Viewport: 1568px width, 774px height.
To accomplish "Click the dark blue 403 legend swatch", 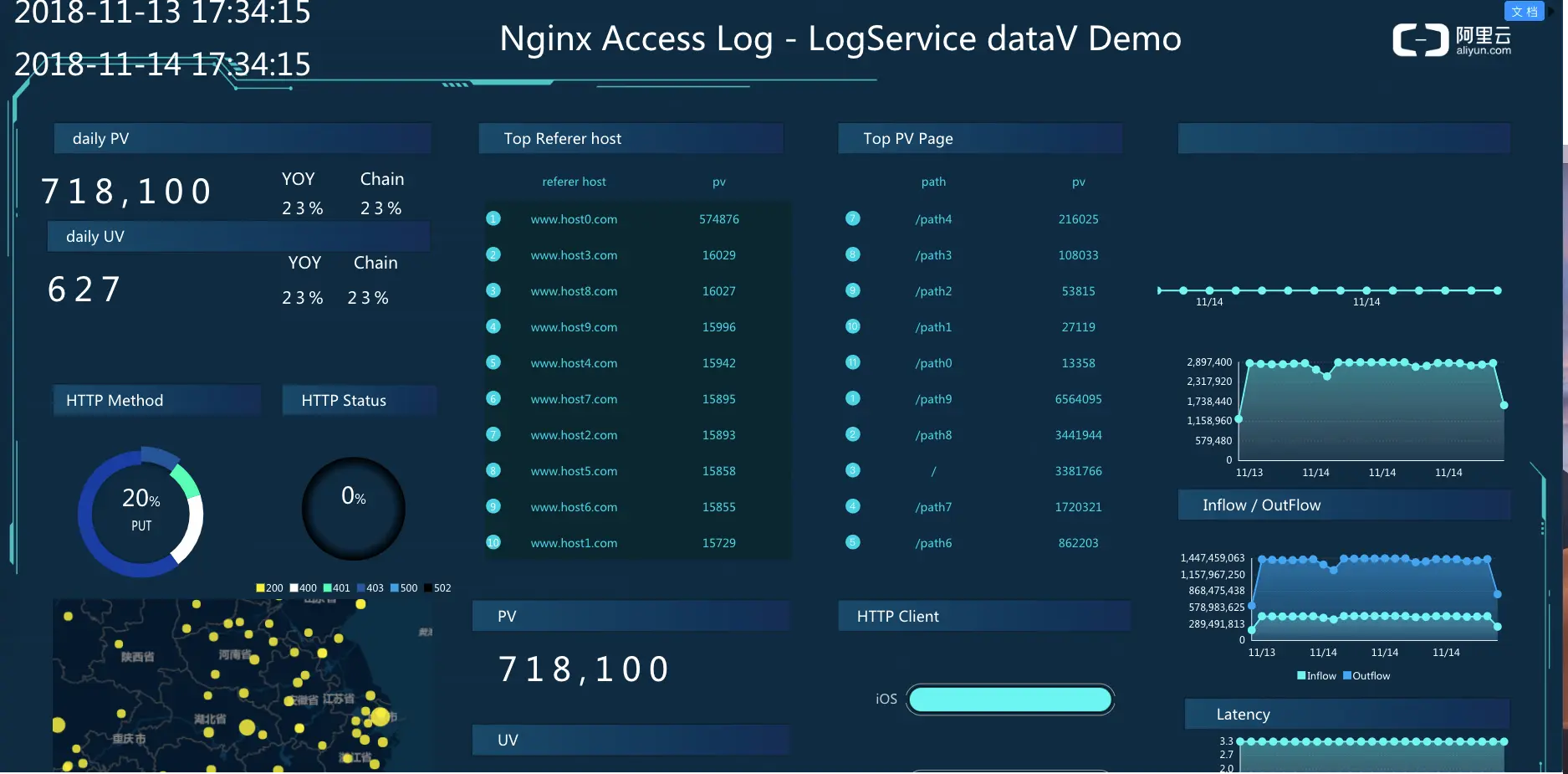I will point(361,588).
